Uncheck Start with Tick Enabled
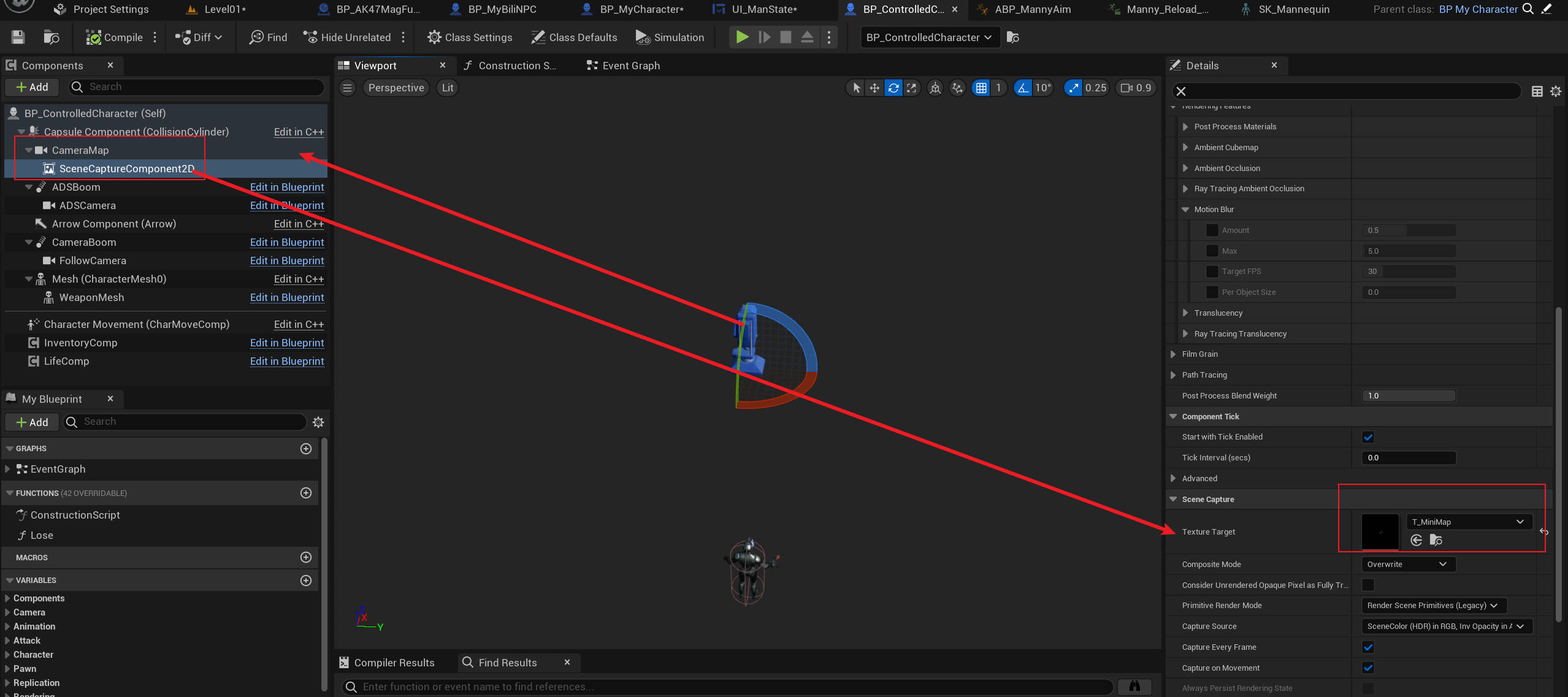The image size is (1568, 697). coord(1368,437)
